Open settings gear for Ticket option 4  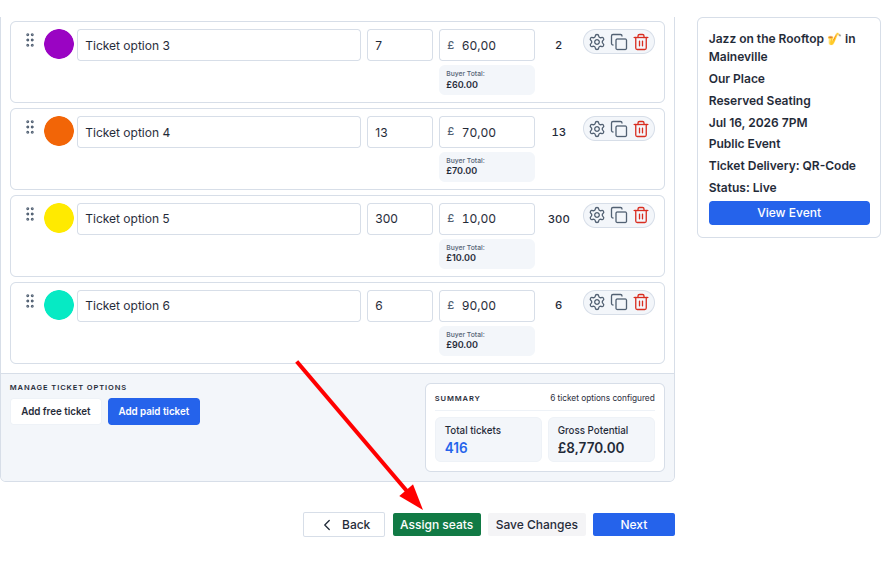click(x=597, y=130)
